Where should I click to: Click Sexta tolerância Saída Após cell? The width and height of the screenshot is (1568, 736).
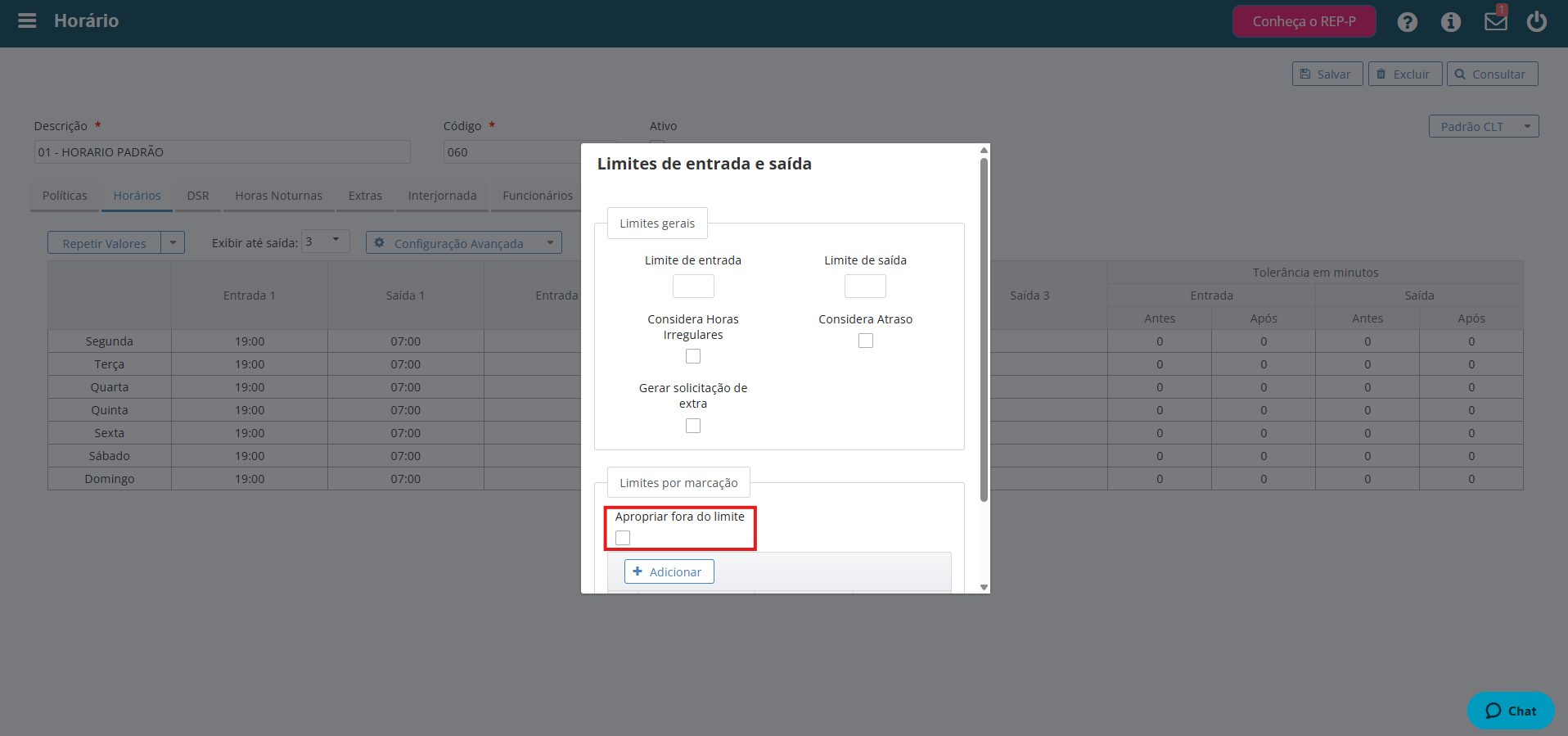(1471, 433)
